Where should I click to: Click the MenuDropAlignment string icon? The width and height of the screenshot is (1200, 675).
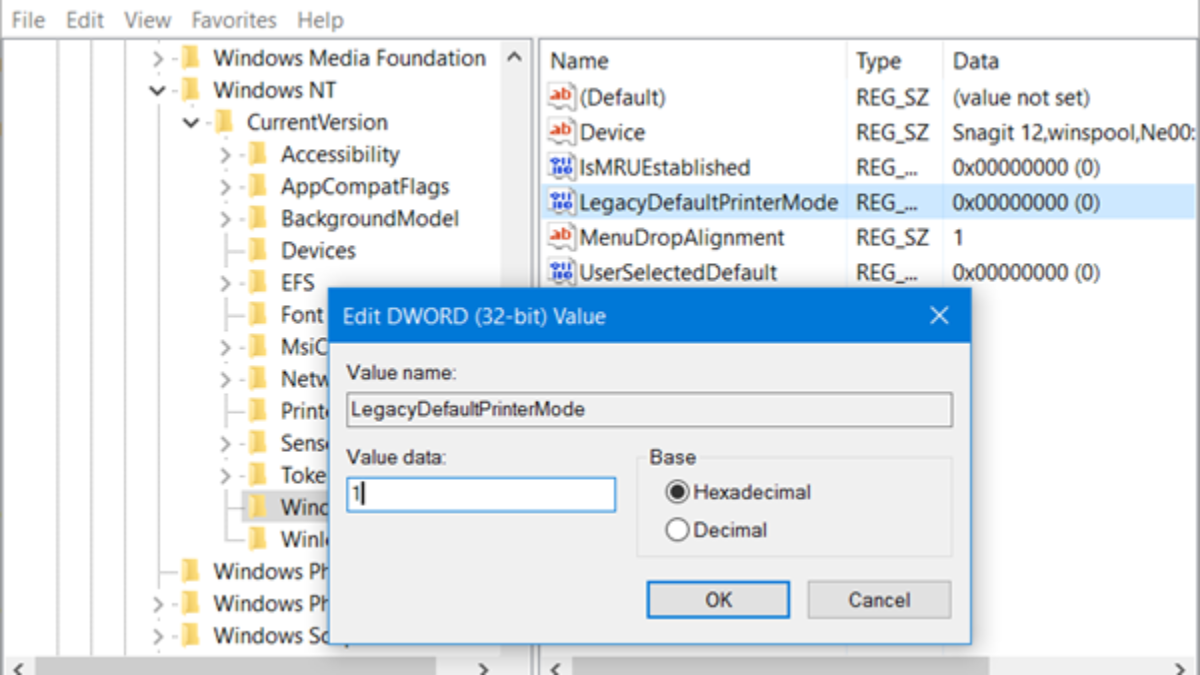[x=562, y=237]
